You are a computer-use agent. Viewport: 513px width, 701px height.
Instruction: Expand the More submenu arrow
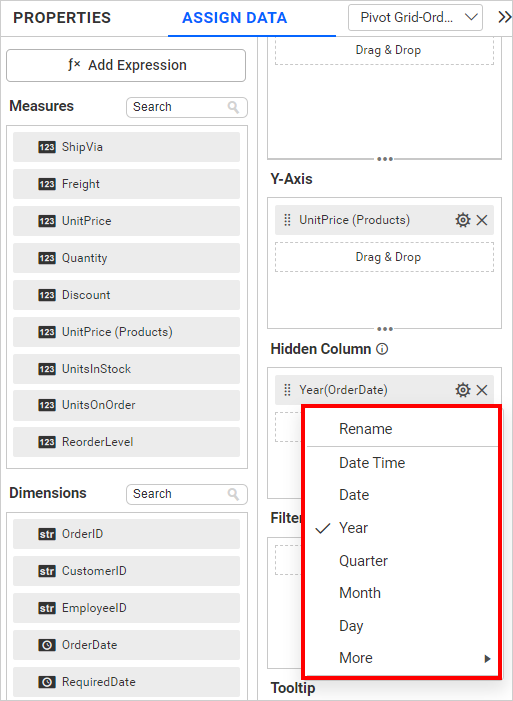pyautogui.click(x=488, y=658)
